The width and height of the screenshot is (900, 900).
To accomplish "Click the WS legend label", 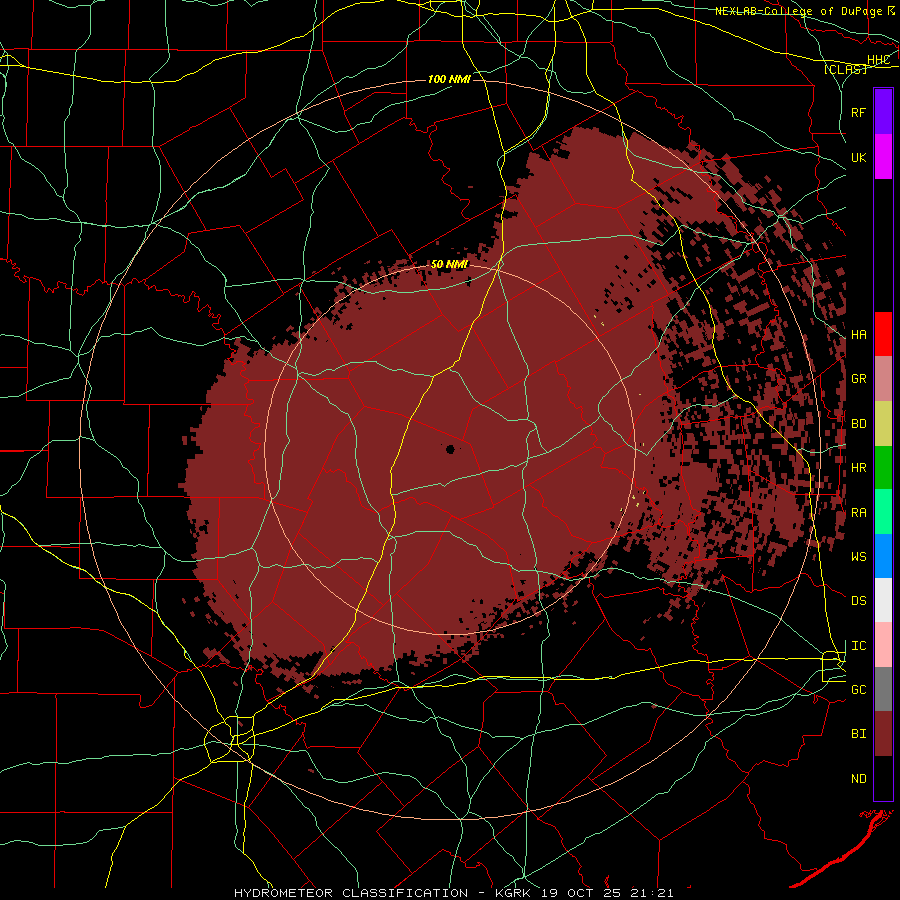I will coord(858,557).
